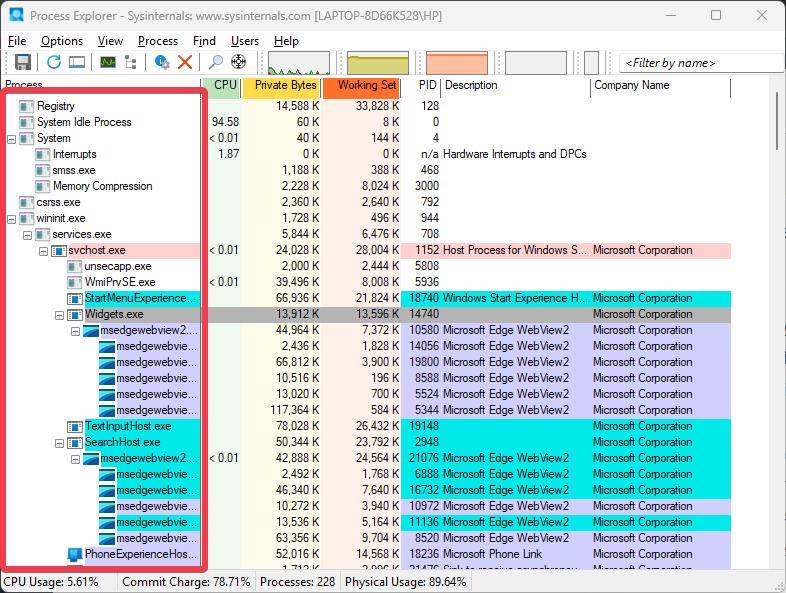This screenshot has width=786, height=593.
Task: Sort by the CPU column header
Action: pos(225,86)
